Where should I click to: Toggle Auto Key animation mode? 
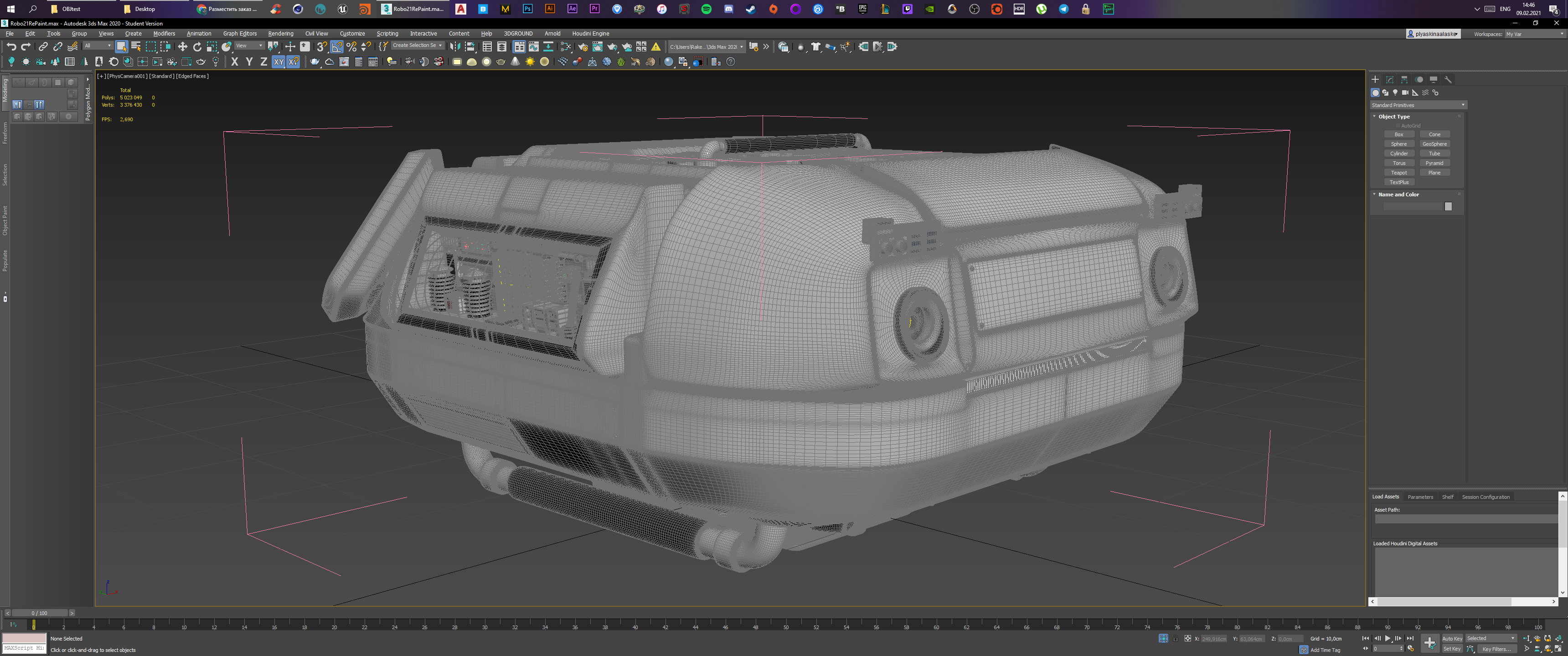point(1452,638)
